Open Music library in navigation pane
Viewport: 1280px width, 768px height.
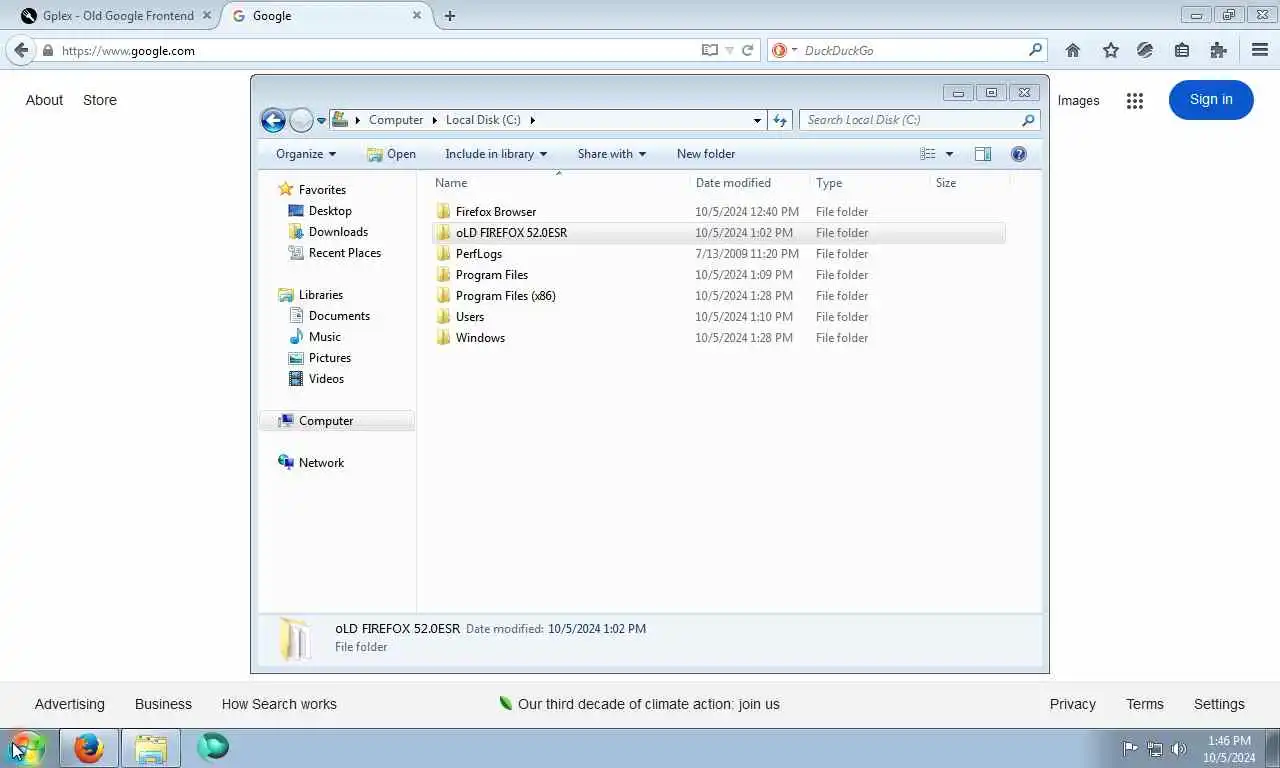pos(325,337)
